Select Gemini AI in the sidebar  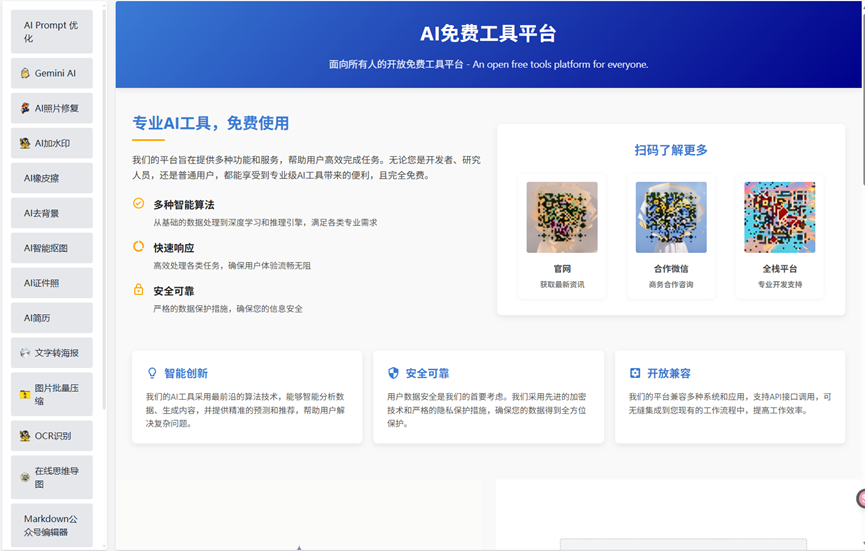pos(52,73)
